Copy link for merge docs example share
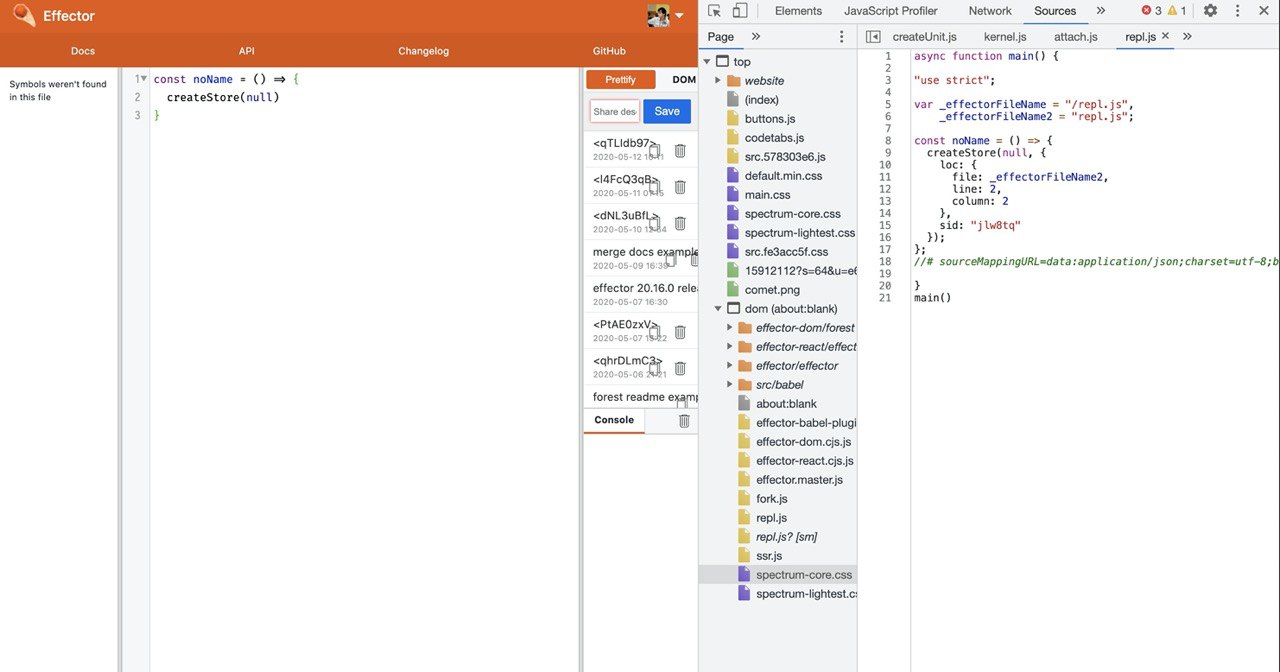This screenshot has height=672, width=1280. (671, 259)
